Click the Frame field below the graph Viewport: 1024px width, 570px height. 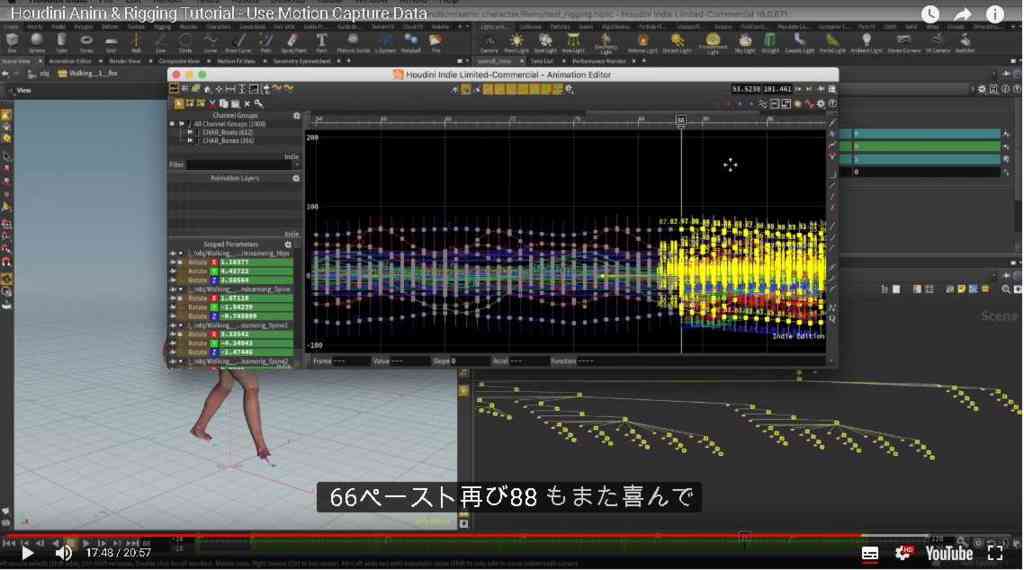pyautogui.click(x=351, y=360)
